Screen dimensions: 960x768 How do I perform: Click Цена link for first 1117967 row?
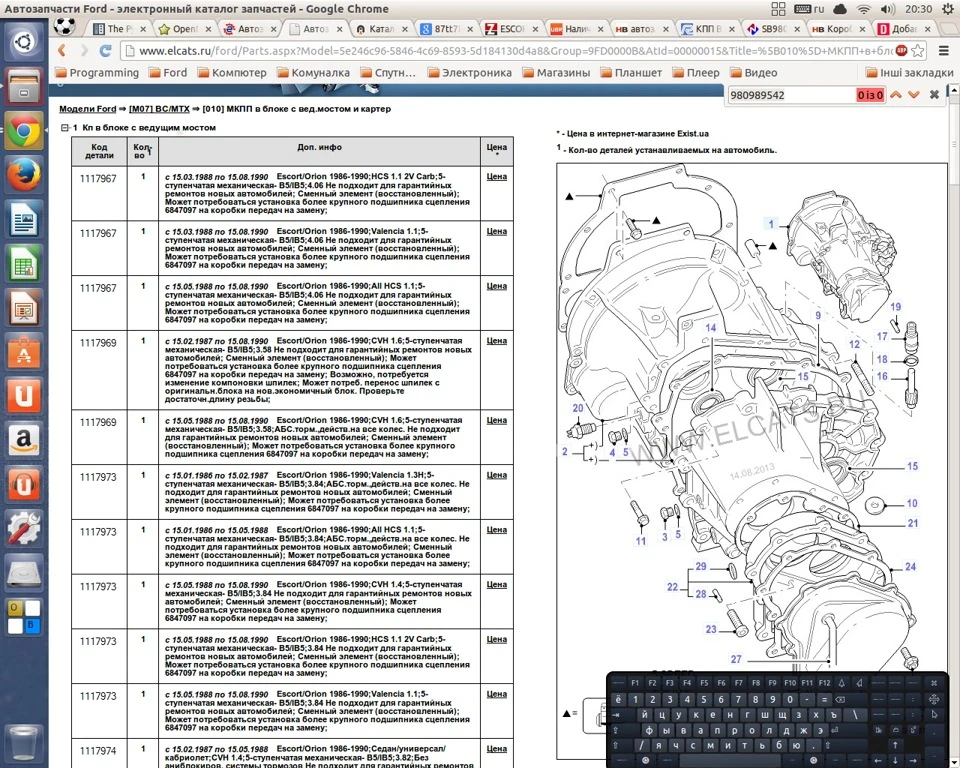(497, 176)
